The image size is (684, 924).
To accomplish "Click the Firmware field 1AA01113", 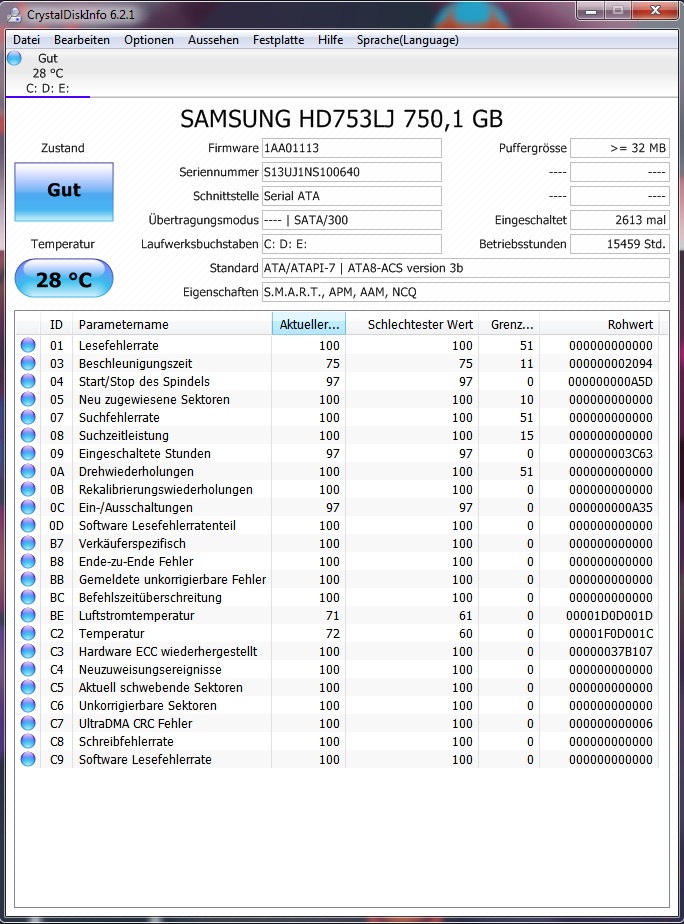I will point(352,148).
